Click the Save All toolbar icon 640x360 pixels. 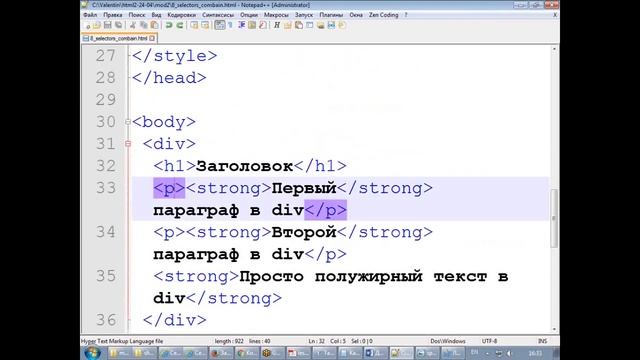pyautogui.click(x=118, y=25)
